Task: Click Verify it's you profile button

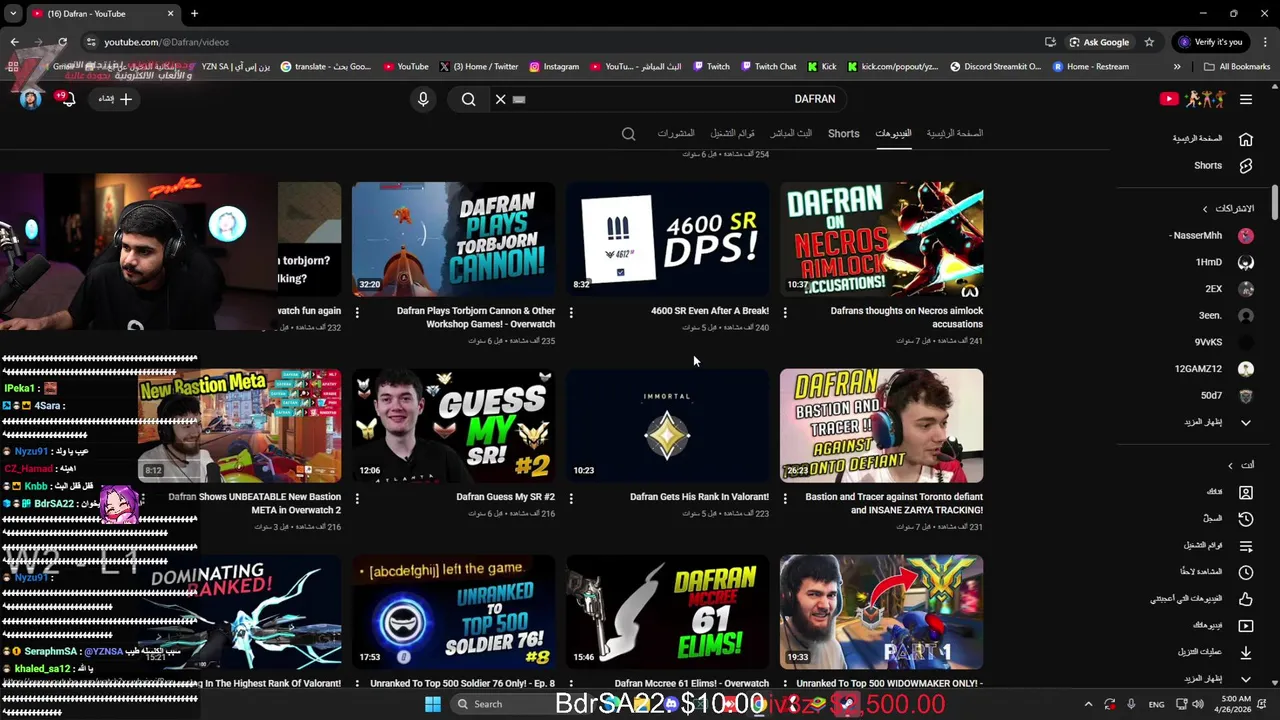Action: pos(1210,42)
